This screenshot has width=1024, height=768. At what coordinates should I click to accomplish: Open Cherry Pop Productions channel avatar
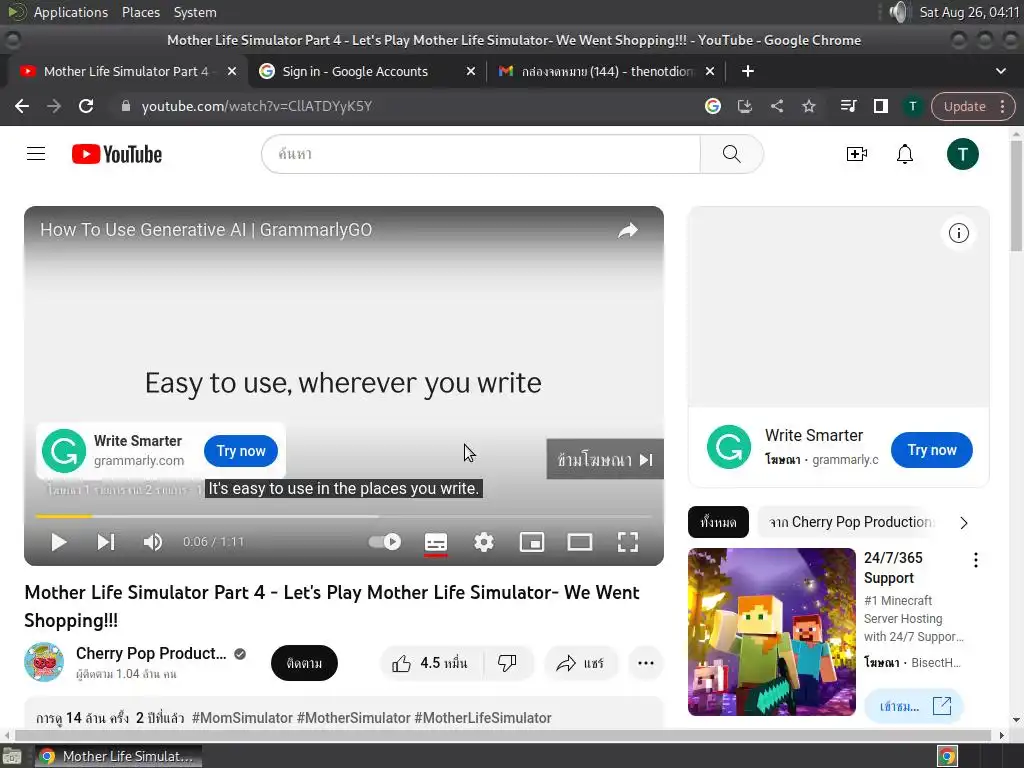pos(44,662)
